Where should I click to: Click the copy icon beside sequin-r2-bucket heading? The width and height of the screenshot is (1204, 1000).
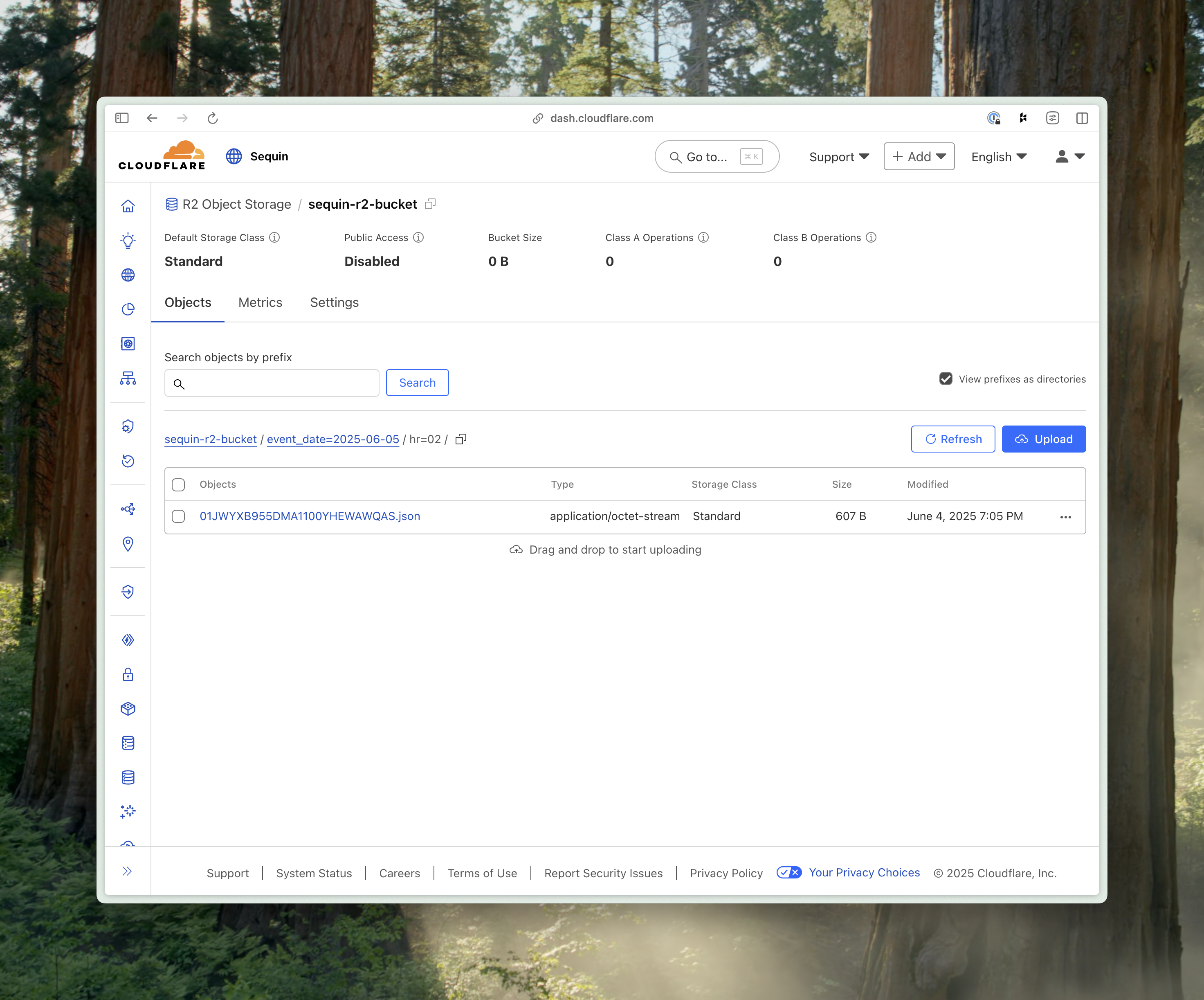(431, 204)
